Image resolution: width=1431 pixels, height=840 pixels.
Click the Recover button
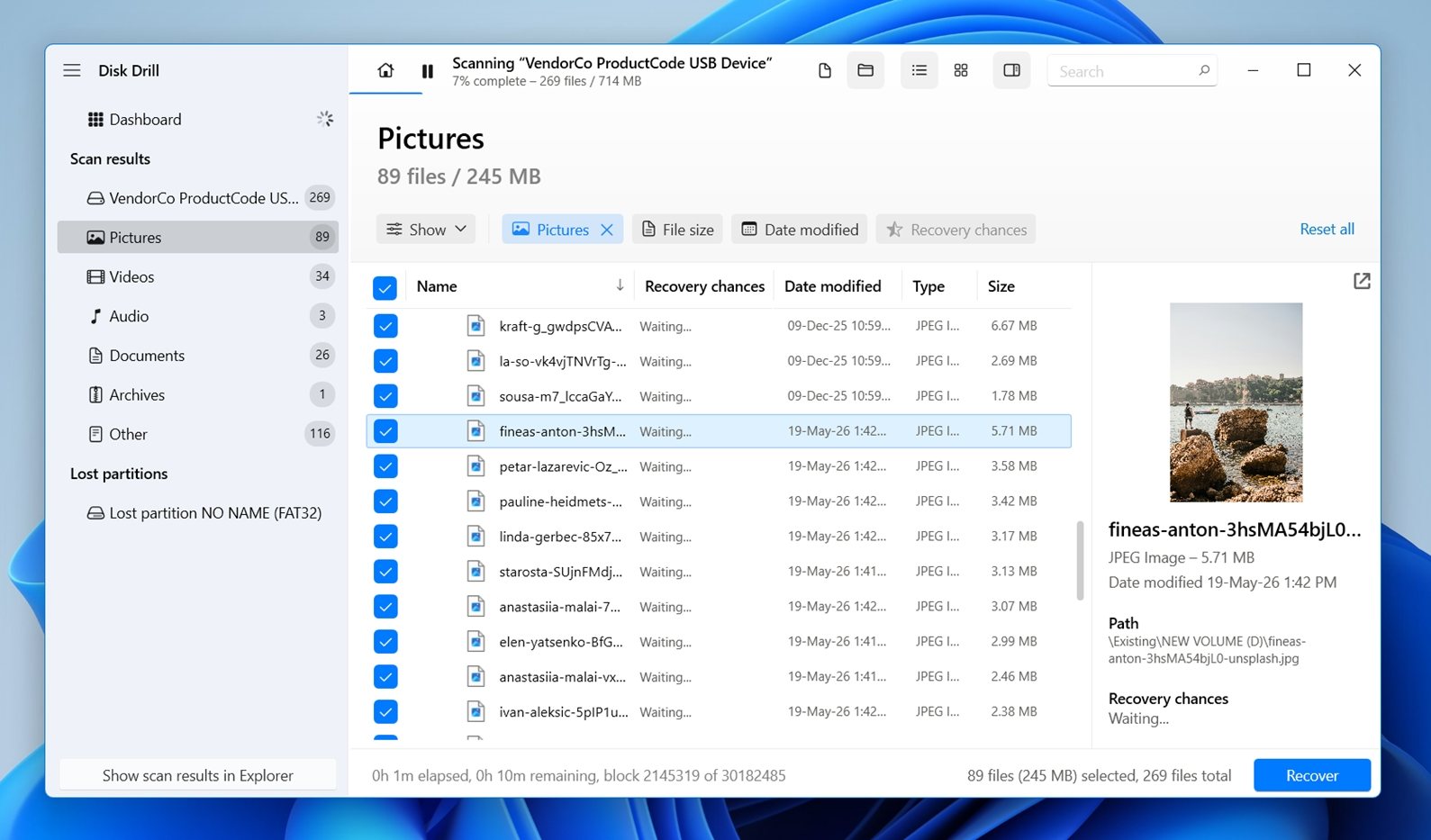coord(1312,775)
